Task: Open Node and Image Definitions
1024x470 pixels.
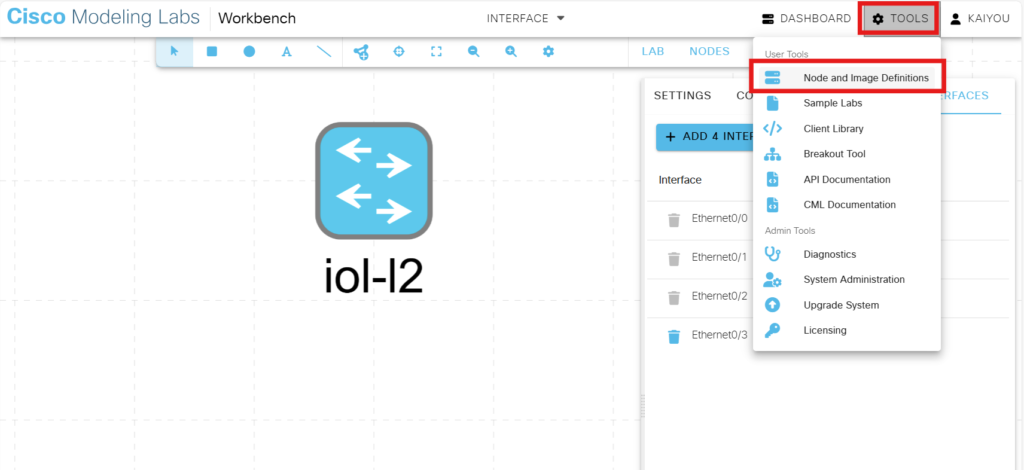Action: point(846,78)
